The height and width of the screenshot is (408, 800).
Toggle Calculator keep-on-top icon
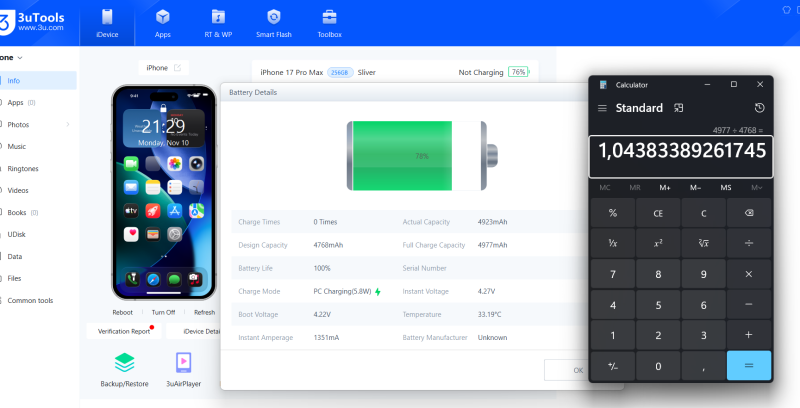679,108
